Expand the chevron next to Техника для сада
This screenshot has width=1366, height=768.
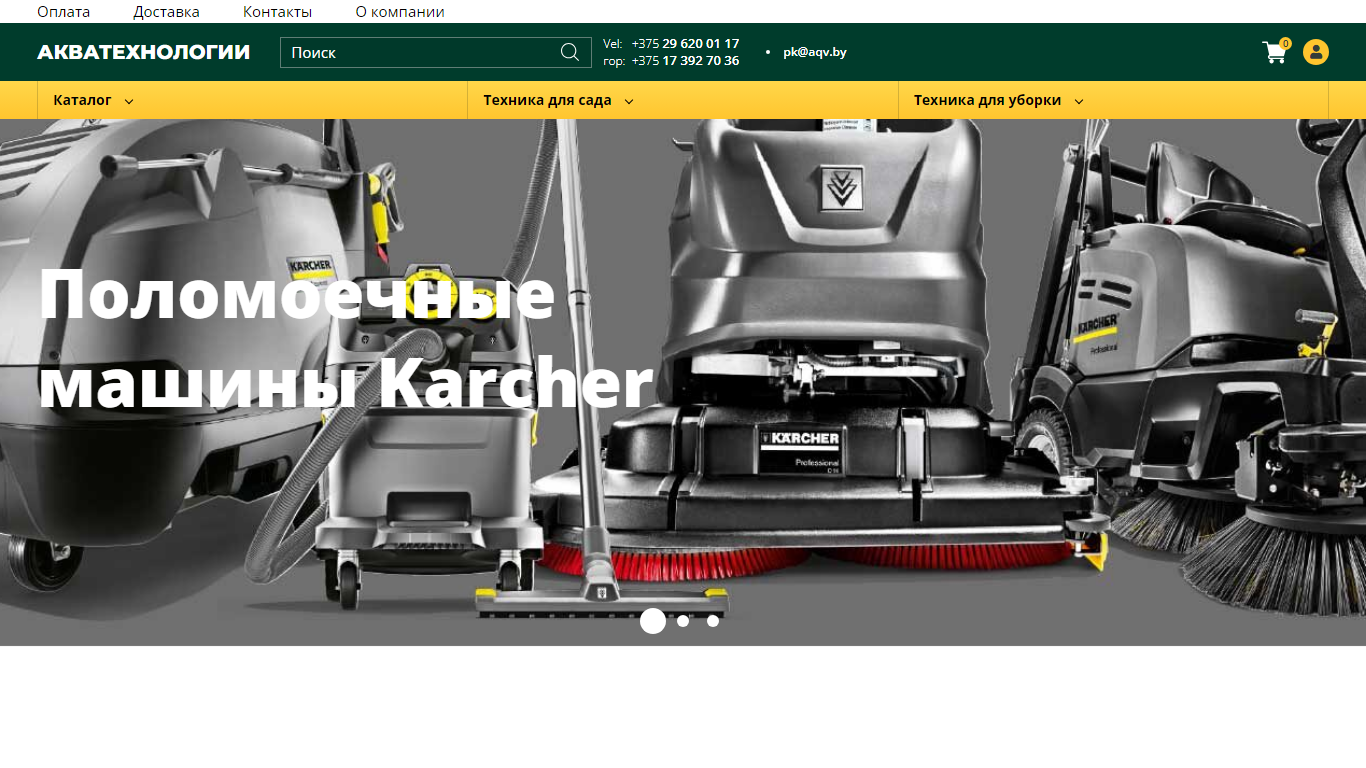(x=629, y=101)
